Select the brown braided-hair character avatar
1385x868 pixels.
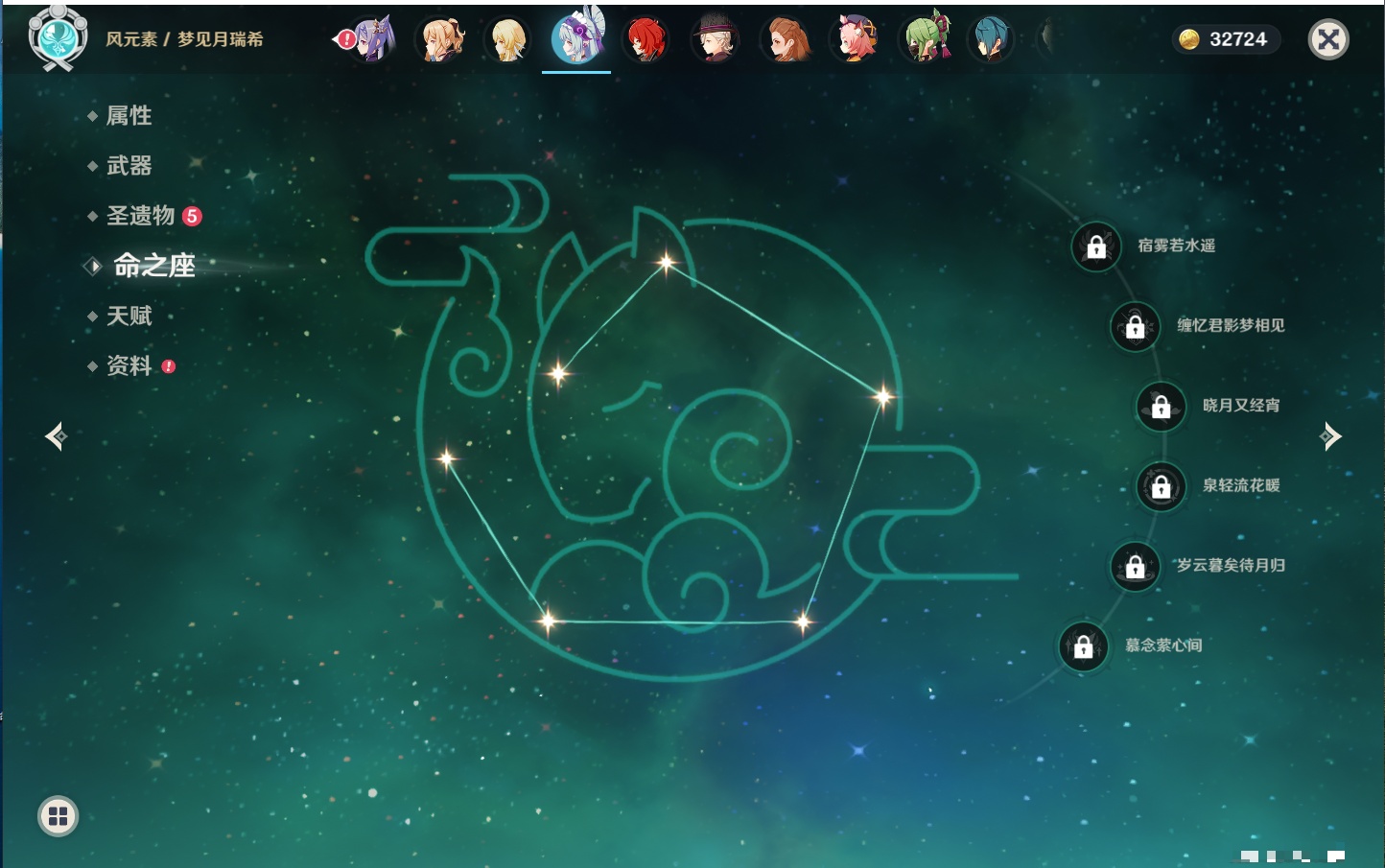tap(785, 39)
